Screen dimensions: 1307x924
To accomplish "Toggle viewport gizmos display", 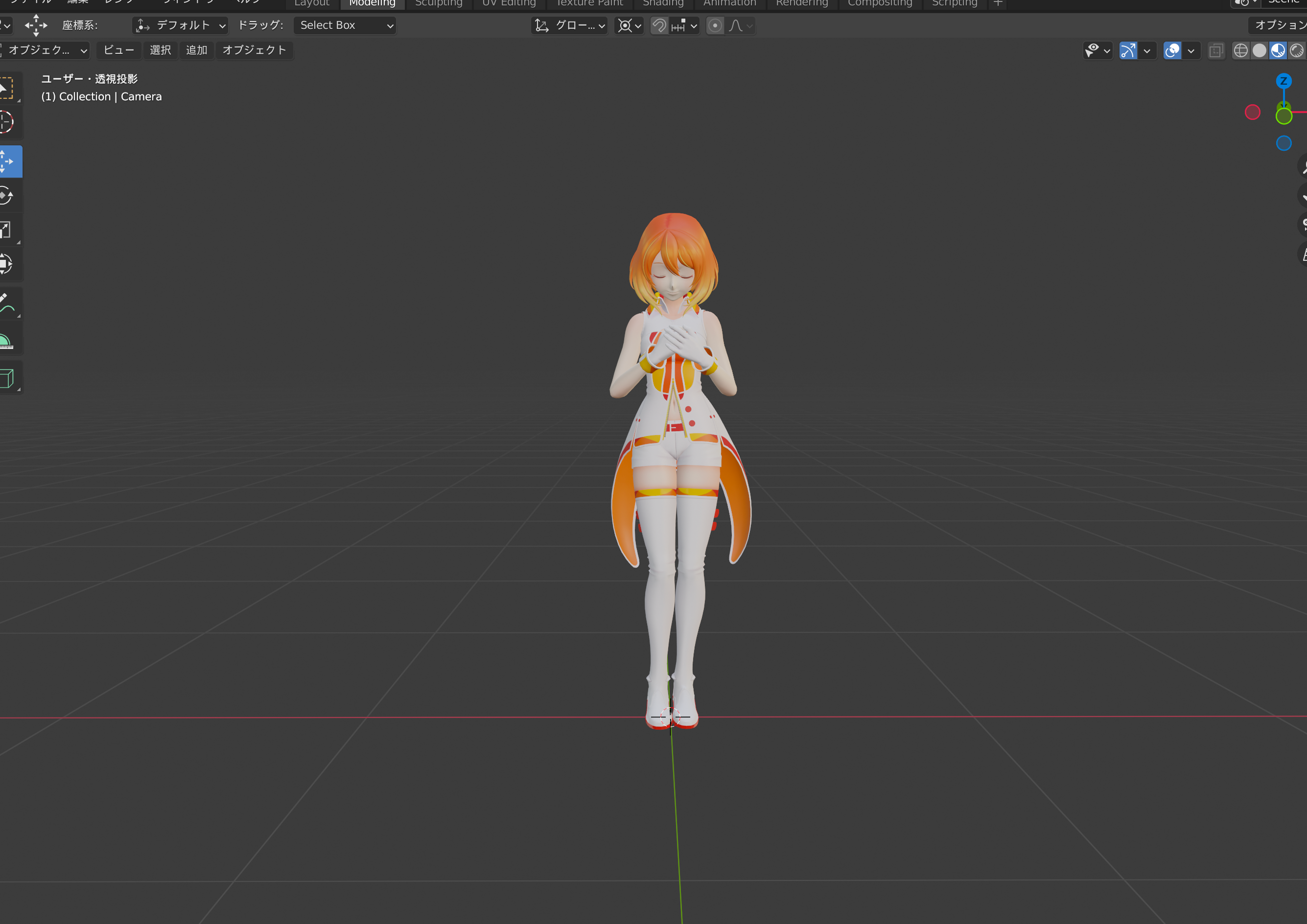I will pyautogui.click(x=1128, y=50).
